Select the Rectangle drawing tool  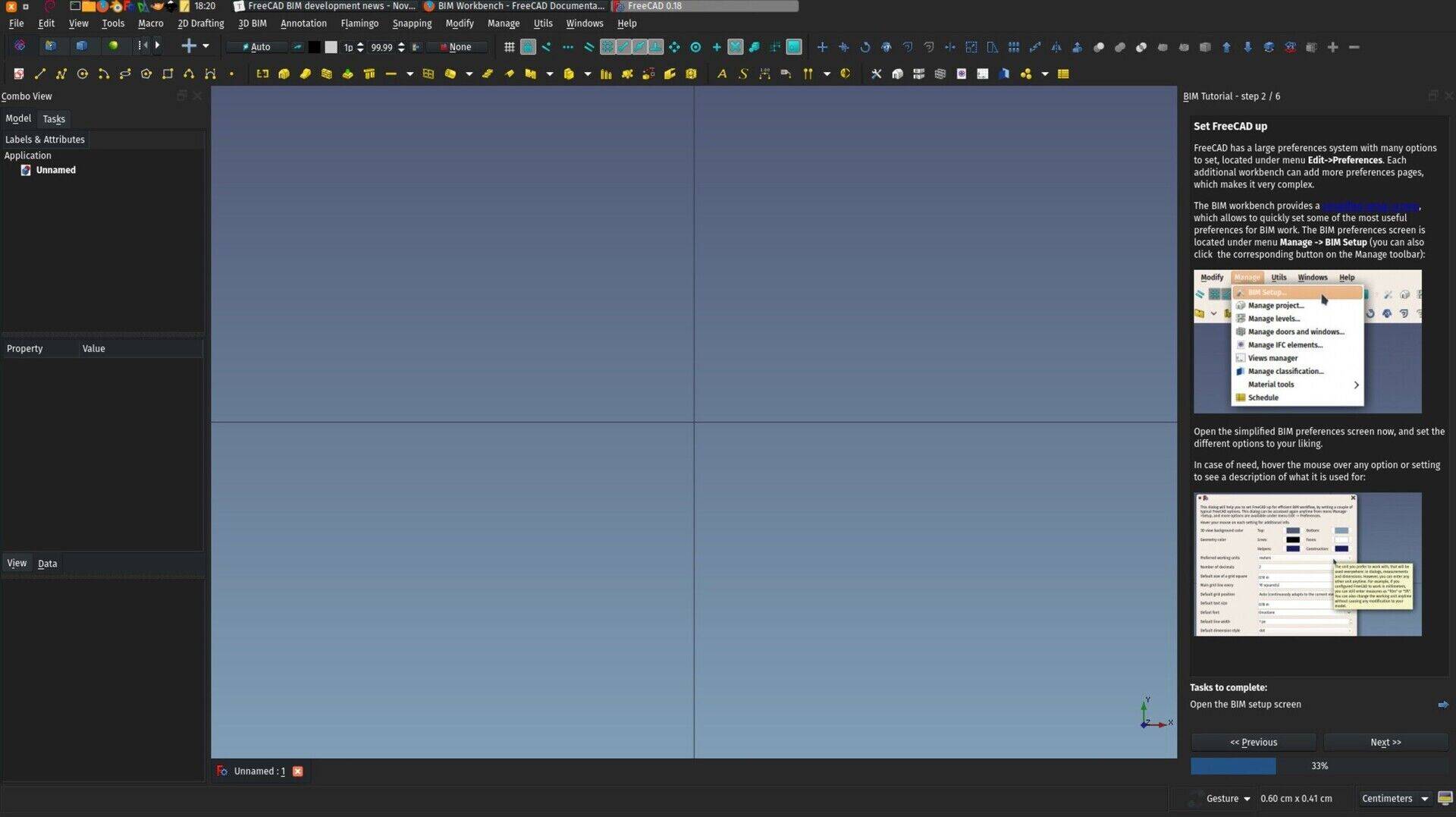(x=168, y=74)
